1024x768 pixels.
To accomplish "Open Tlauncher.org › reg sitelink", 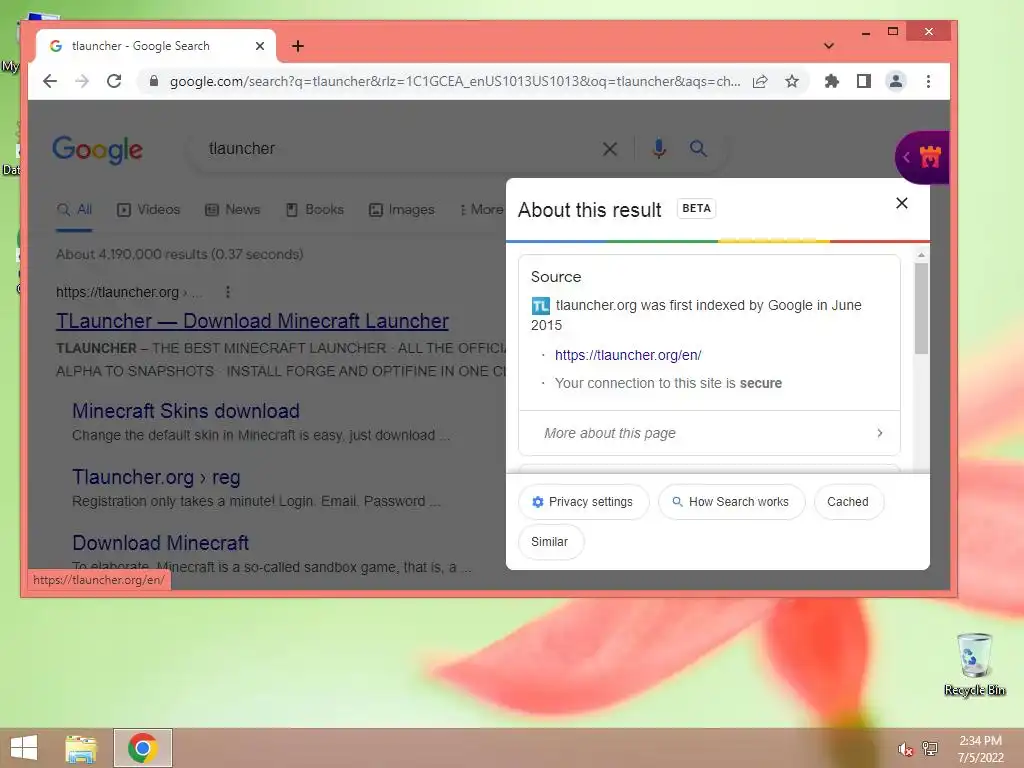I will click(156, 477).
